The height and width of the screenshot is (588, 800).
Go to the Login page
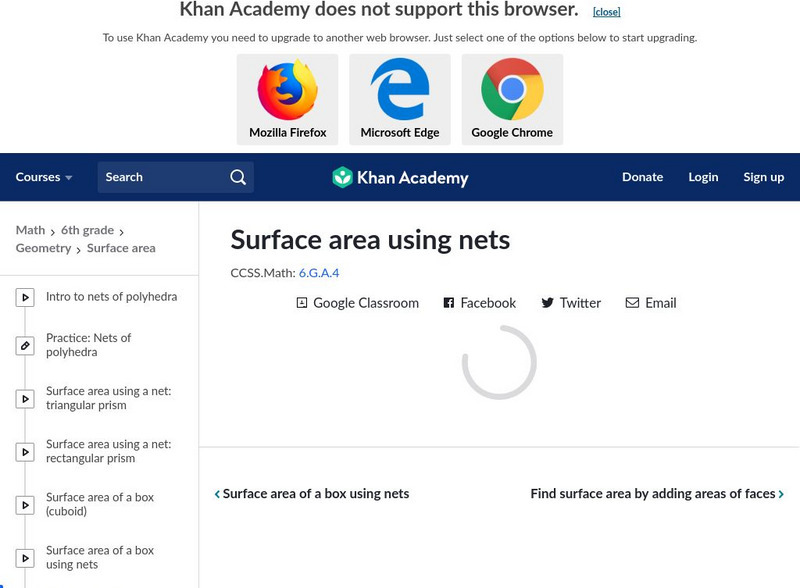(703, 177)
